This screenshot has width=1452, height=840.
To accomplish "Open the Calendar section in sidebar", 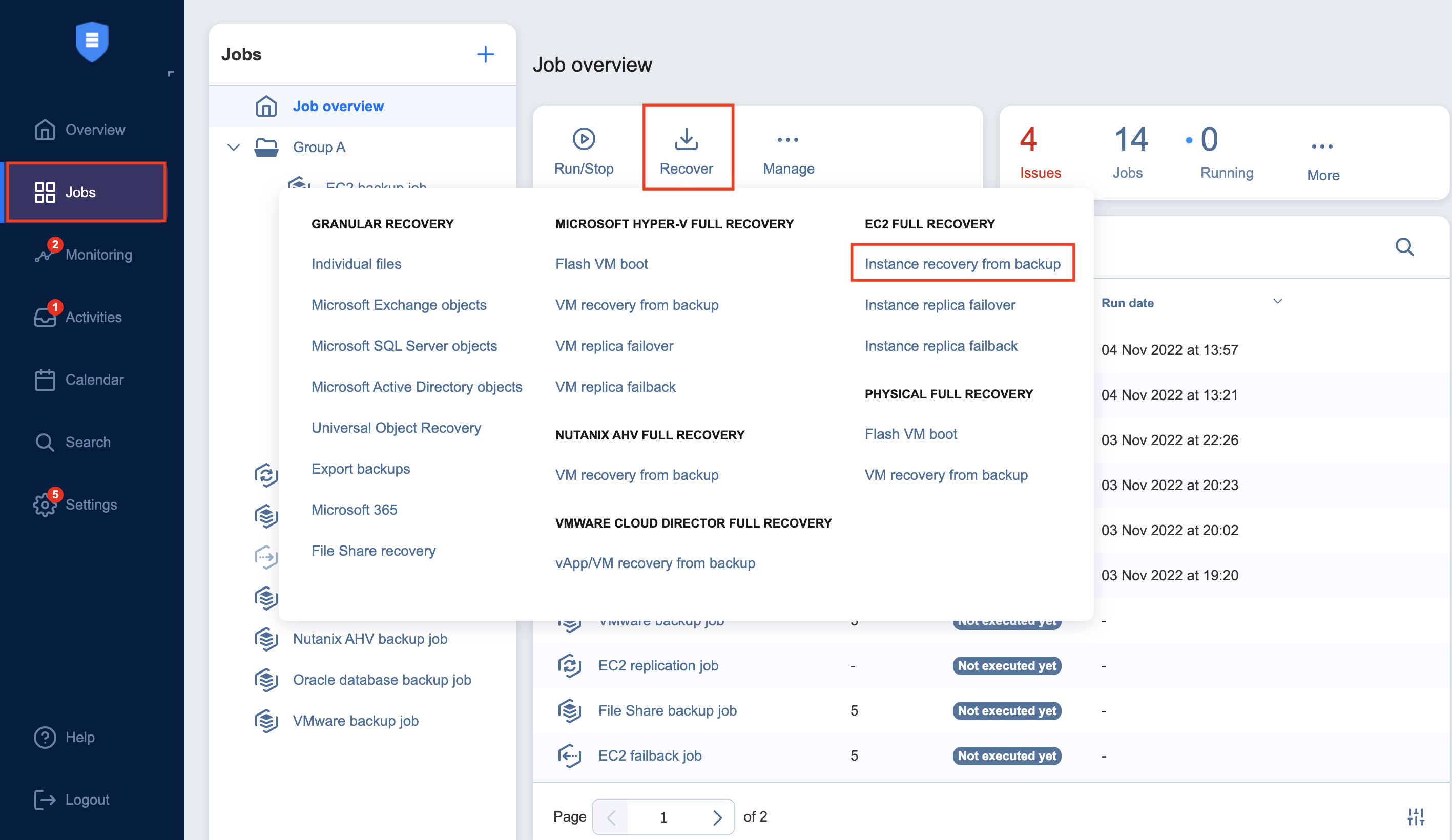I will [79, 380].
